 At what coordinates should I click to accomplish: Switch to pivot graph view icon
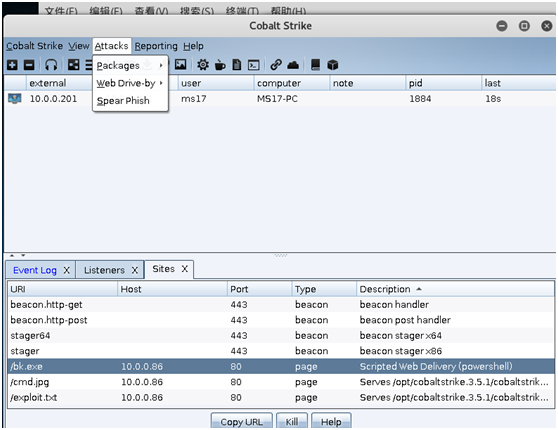[x=74, y=65]
